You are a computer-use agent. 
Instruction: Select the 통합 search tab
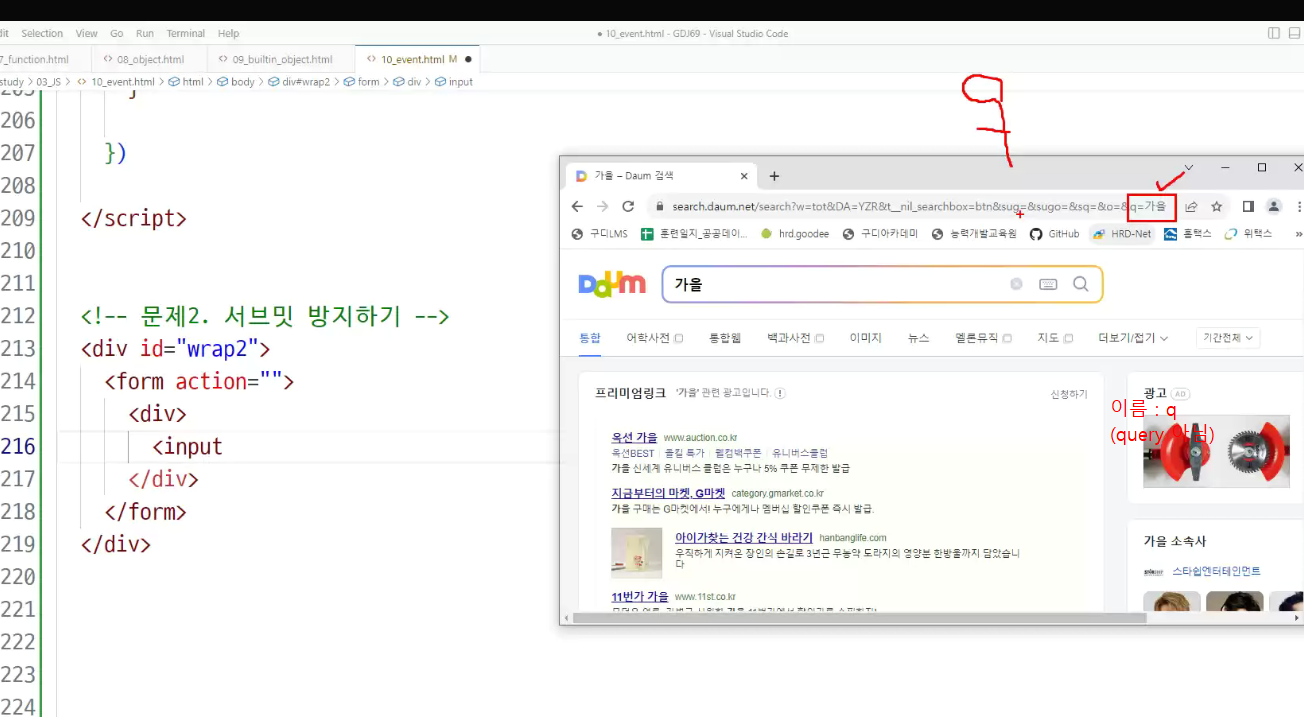tap(590, 338)
